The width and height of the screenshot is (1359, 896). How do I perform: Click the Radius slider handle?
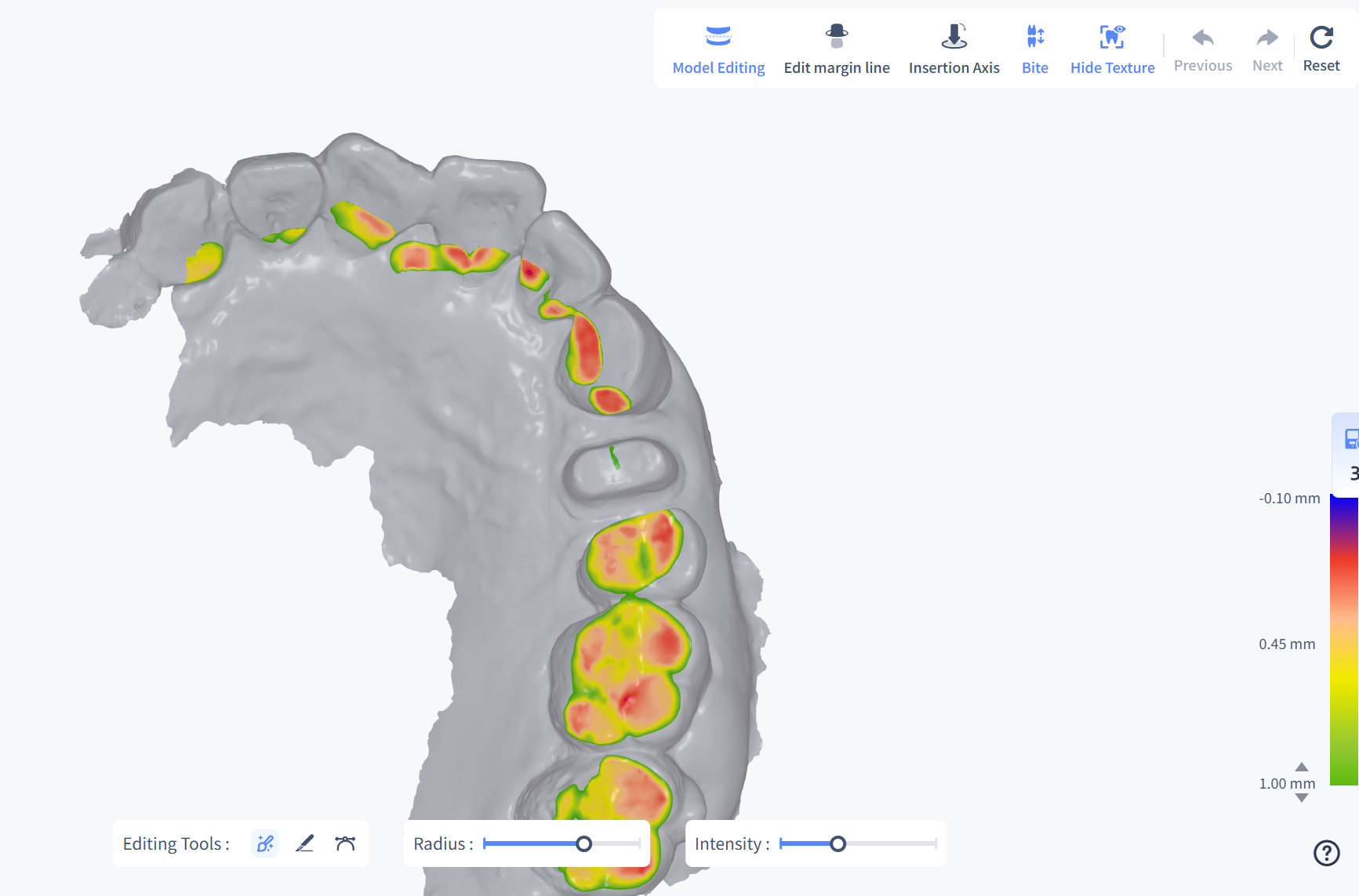click(583, 843)
